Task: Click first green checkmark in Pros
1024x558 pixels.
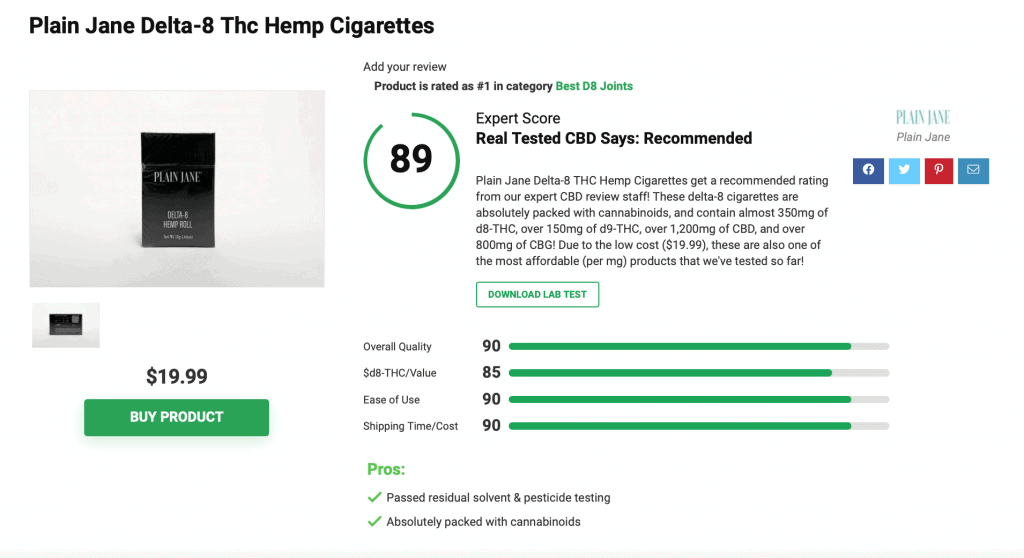Action: [374, 497]
